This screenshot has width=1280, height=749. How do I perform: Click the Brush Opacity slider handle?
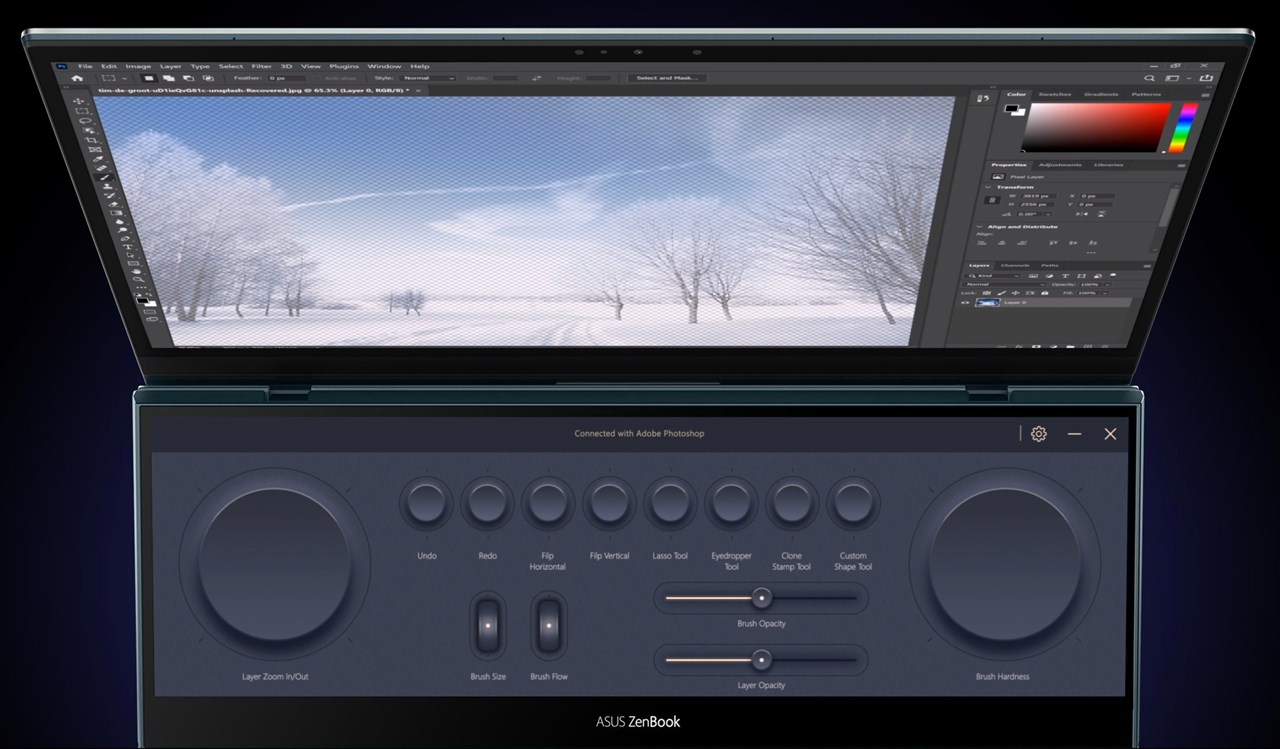(762, 598)
